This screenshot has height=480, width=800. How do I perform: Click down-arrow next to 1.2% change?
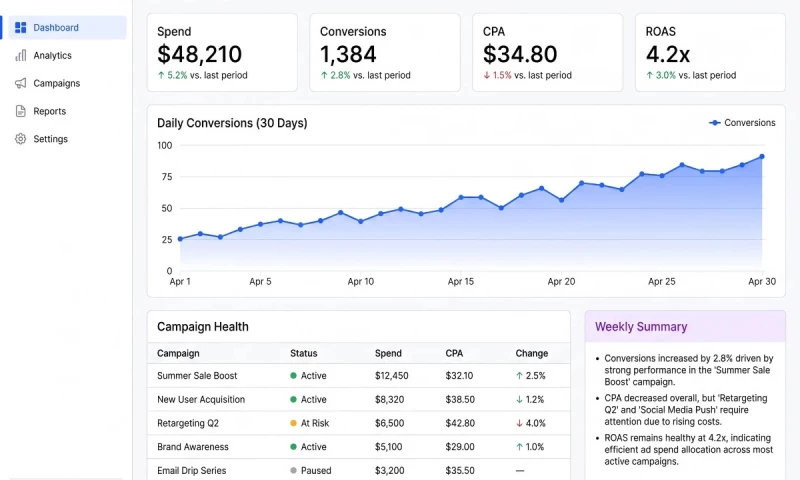pyautogui.click(x=519, y=399)
